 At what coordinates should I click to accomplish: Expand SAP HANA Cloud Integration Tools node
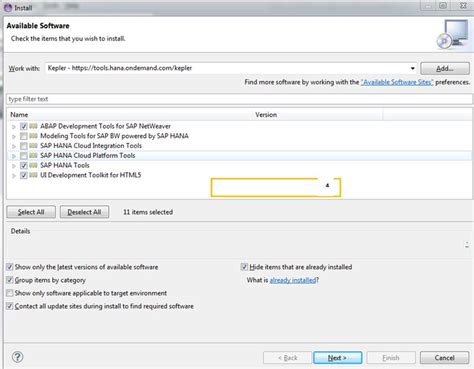click(x=14, y=146)
